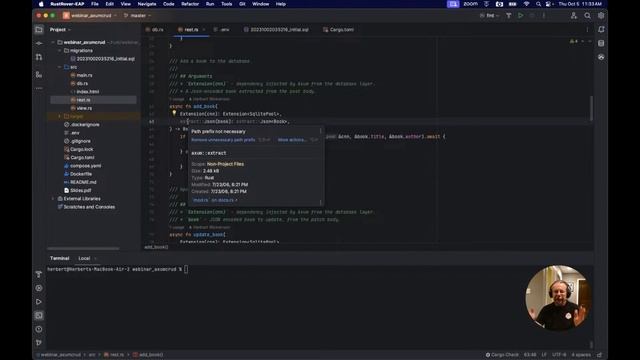Open the master branch dropdown
This screenshot has height=360, width=640.
[x=137, y=16]
